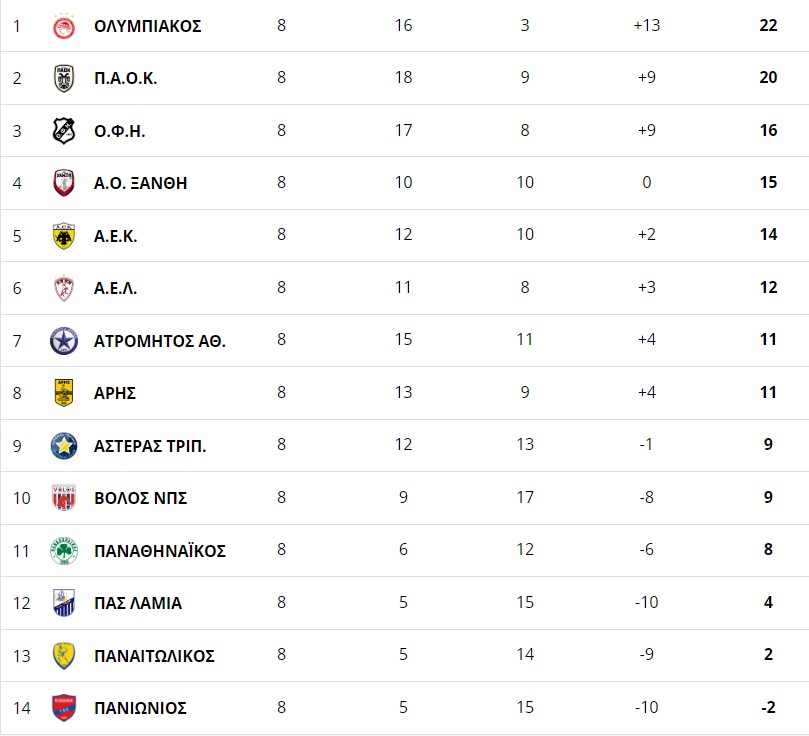Click the ΑΣΤΕΡΑΣ ΤΡΙΠ. star crest
This screenshot has height=736, width=809.
64,446
